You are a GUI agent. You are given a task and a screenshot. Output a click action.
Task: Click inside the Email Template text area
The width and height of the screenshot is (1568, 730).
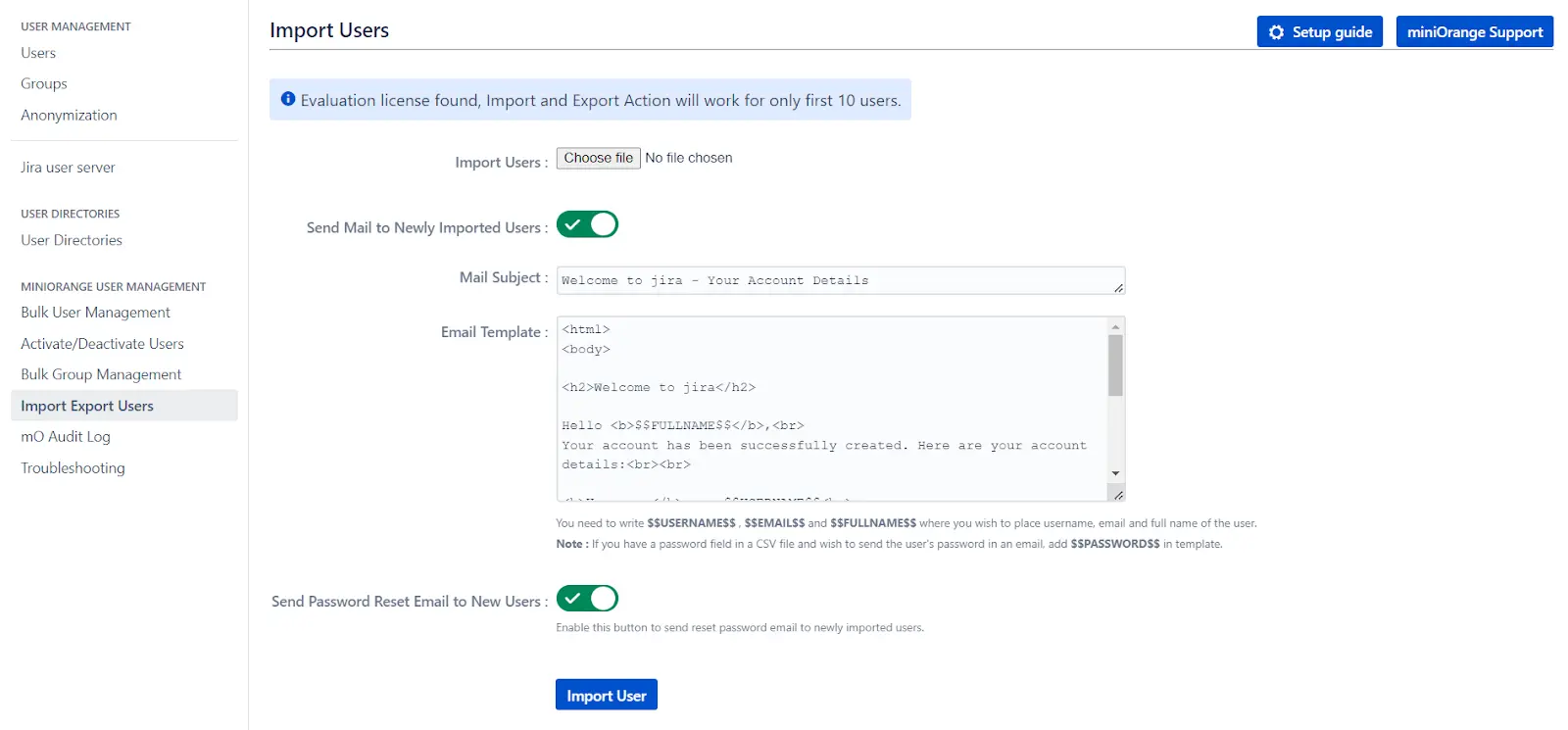[833, 407]
